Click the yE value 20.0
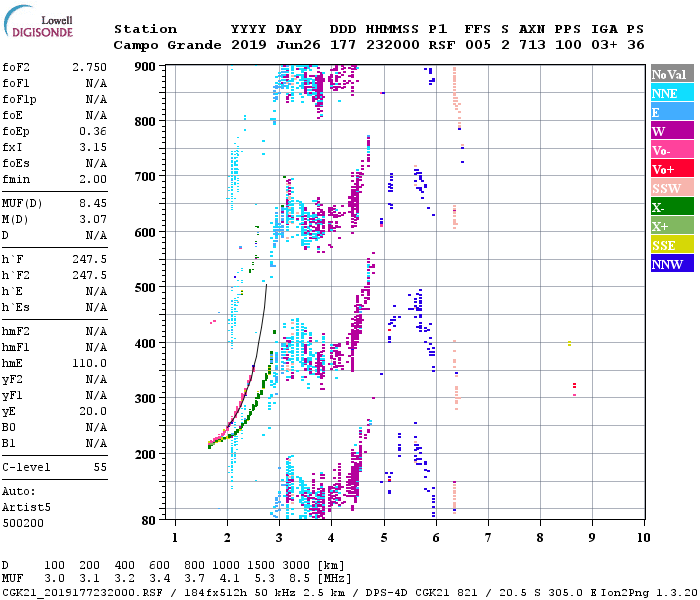 [x=93, y=411]
